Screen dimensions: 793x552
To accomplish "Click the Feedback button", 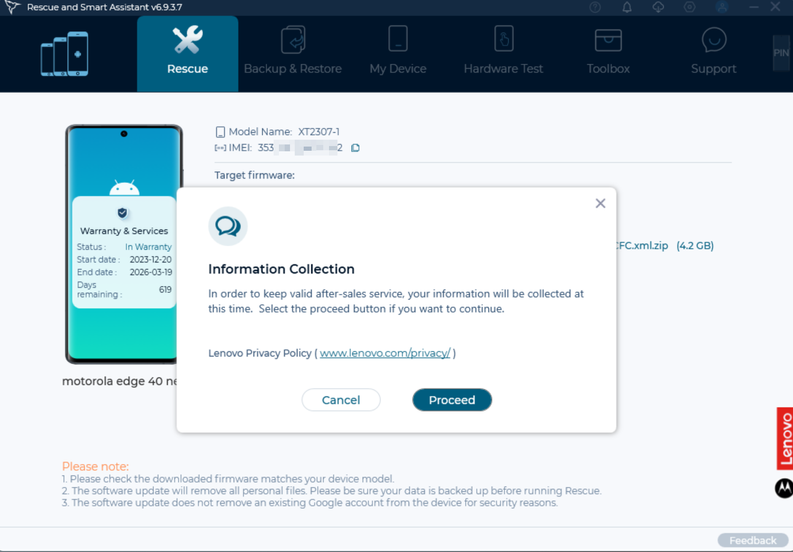I will 752,540.
